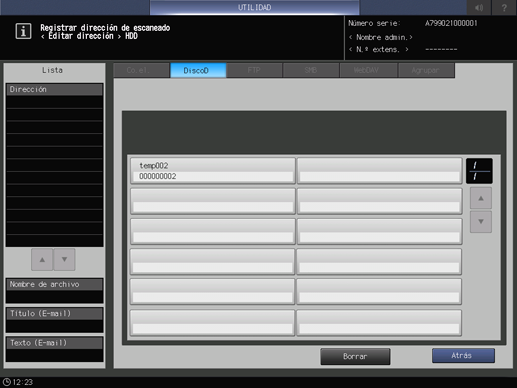This screenshot has height=388, width=517.
Task: Select the temp002 000000002 entry
Action: pyautogui.click(x=213, y=171)
